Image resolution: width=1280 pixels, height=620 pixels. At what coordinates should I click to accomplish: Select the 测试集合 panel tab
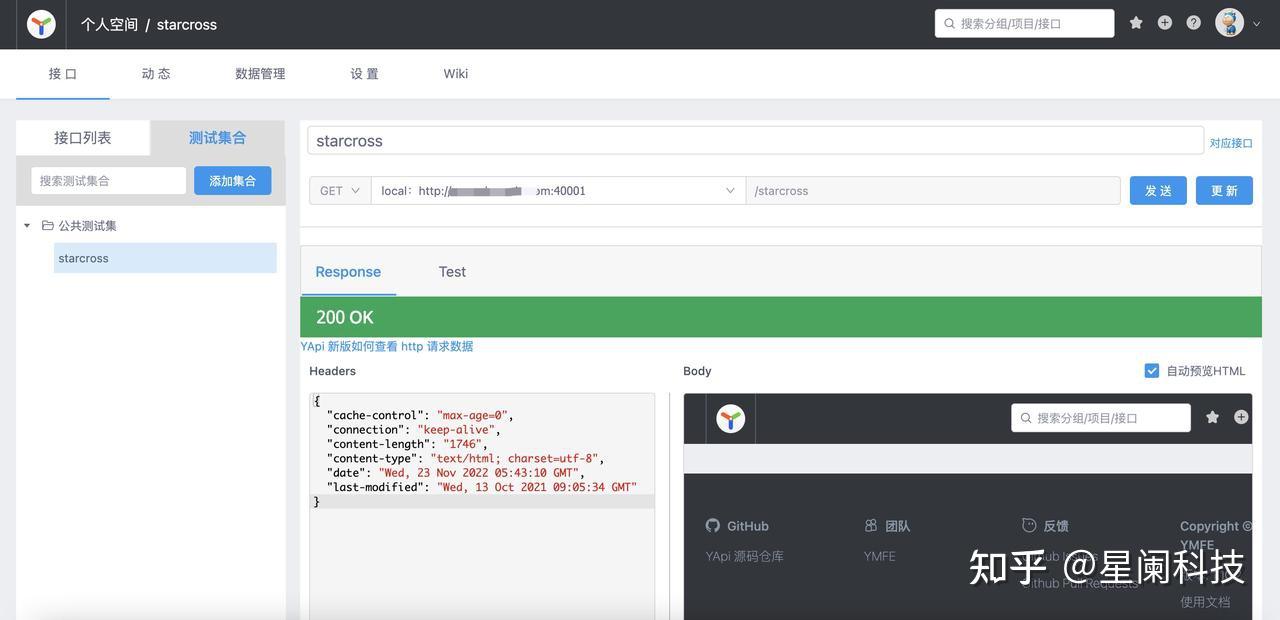click(x=217, y=138)
